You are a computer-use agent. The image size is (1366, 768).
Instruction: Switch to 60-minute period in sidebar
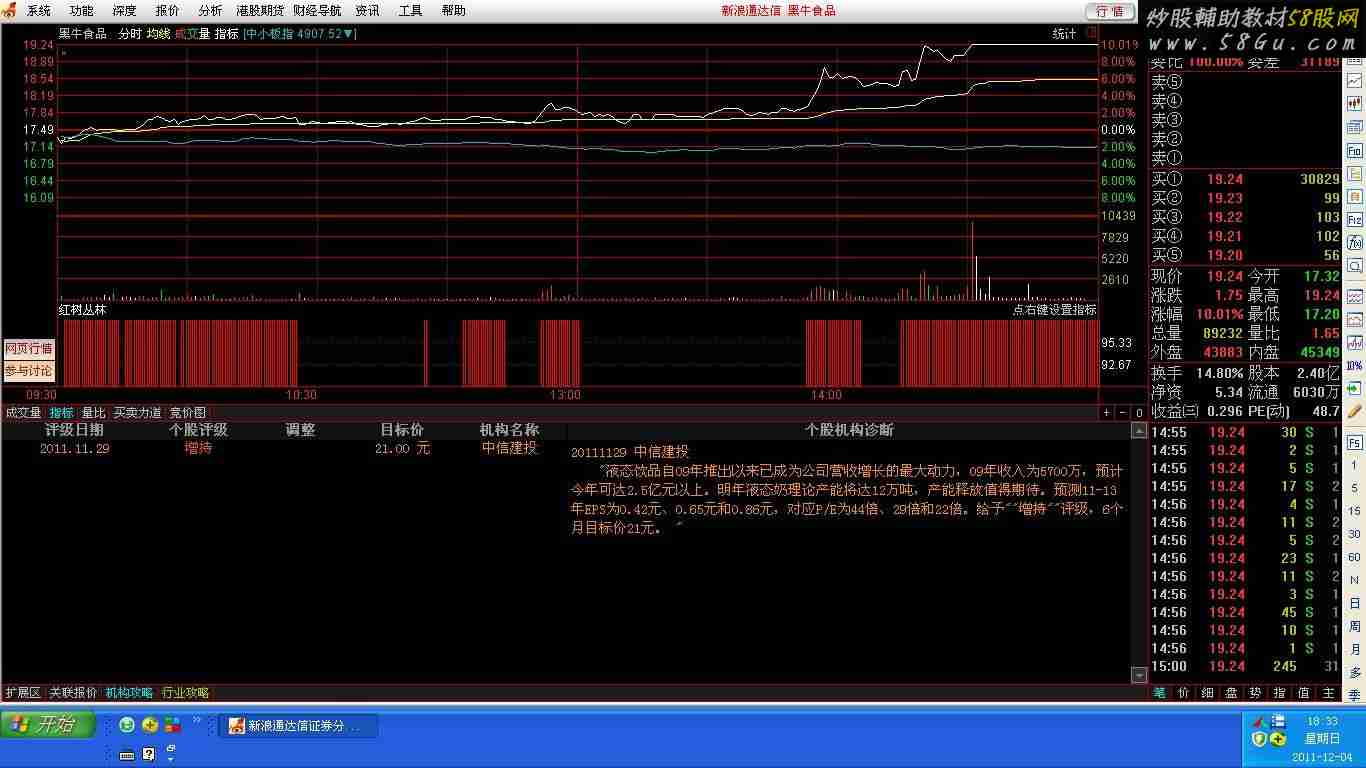(x=1355, y=557)
